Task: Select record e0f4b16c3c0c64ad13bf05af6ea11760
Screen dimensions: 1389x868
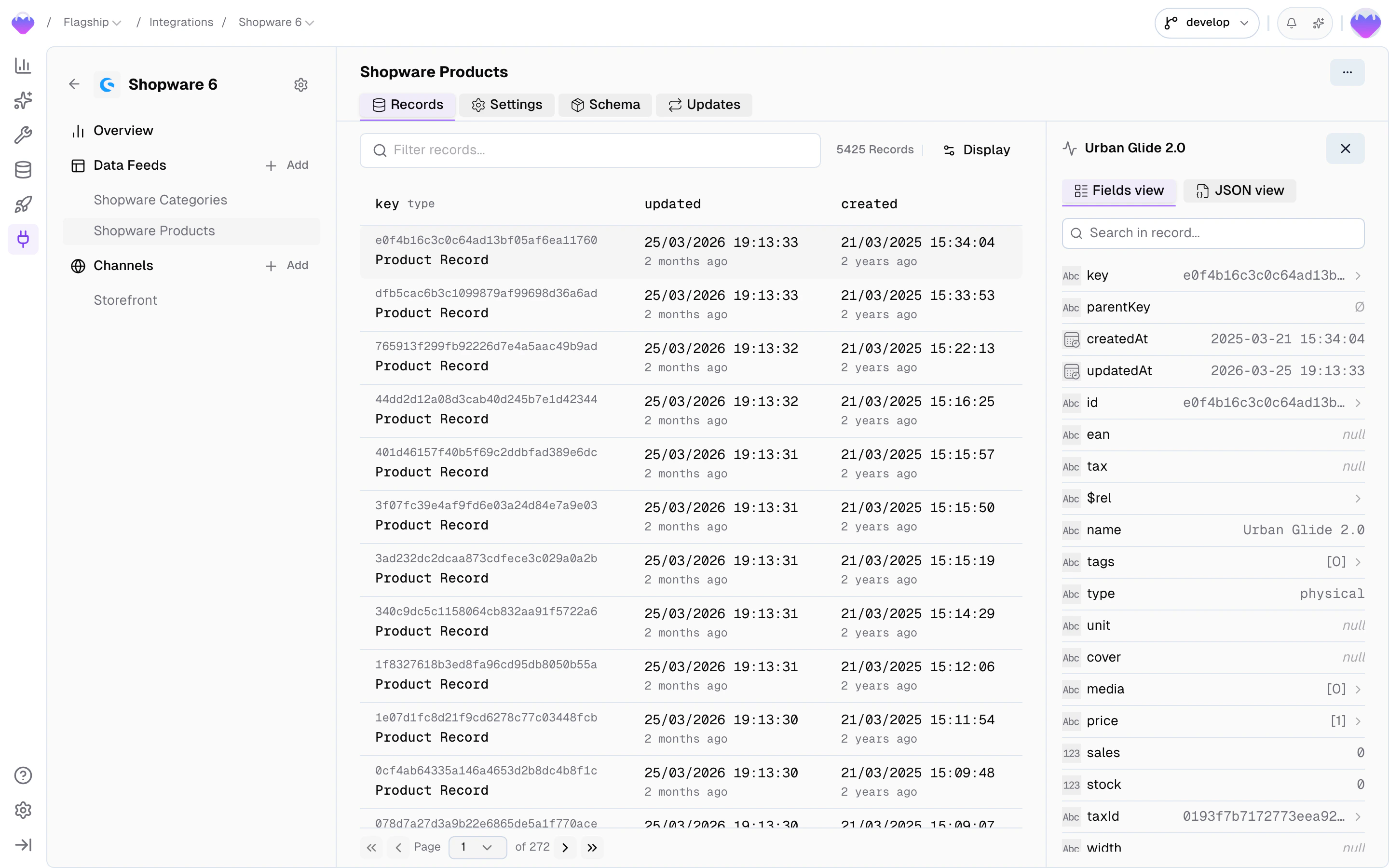Action: 691,251
